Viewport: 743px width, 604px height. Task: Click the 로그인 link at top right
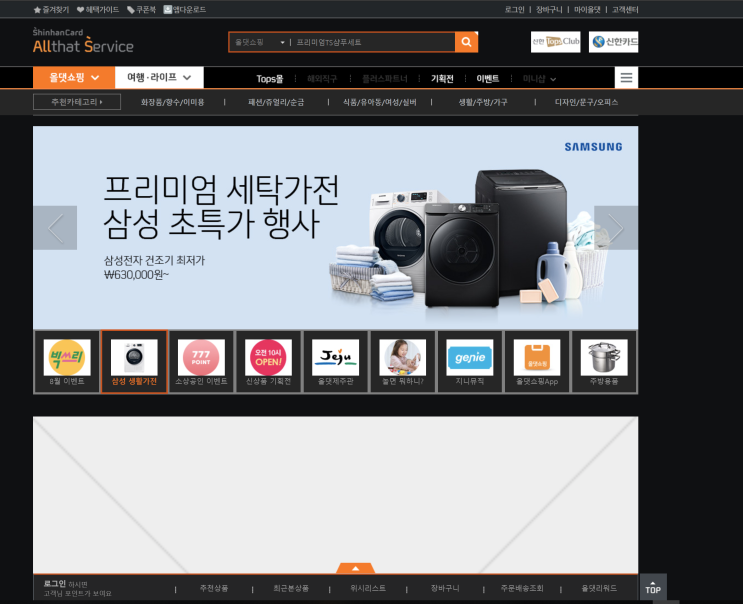pyautogui.click(x=515, y=9)
